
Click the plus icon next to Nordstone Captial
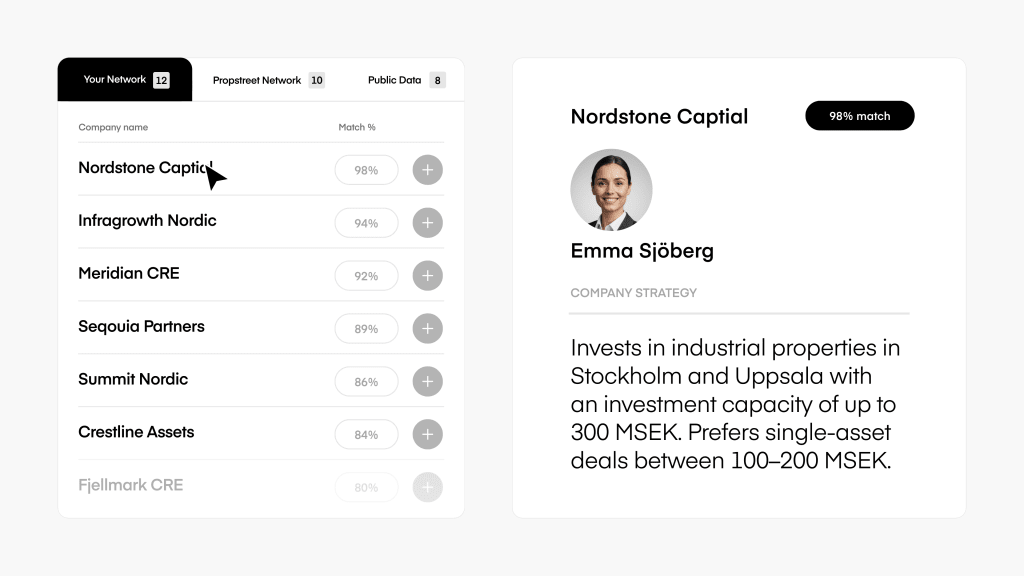click(x=428, y=170)
